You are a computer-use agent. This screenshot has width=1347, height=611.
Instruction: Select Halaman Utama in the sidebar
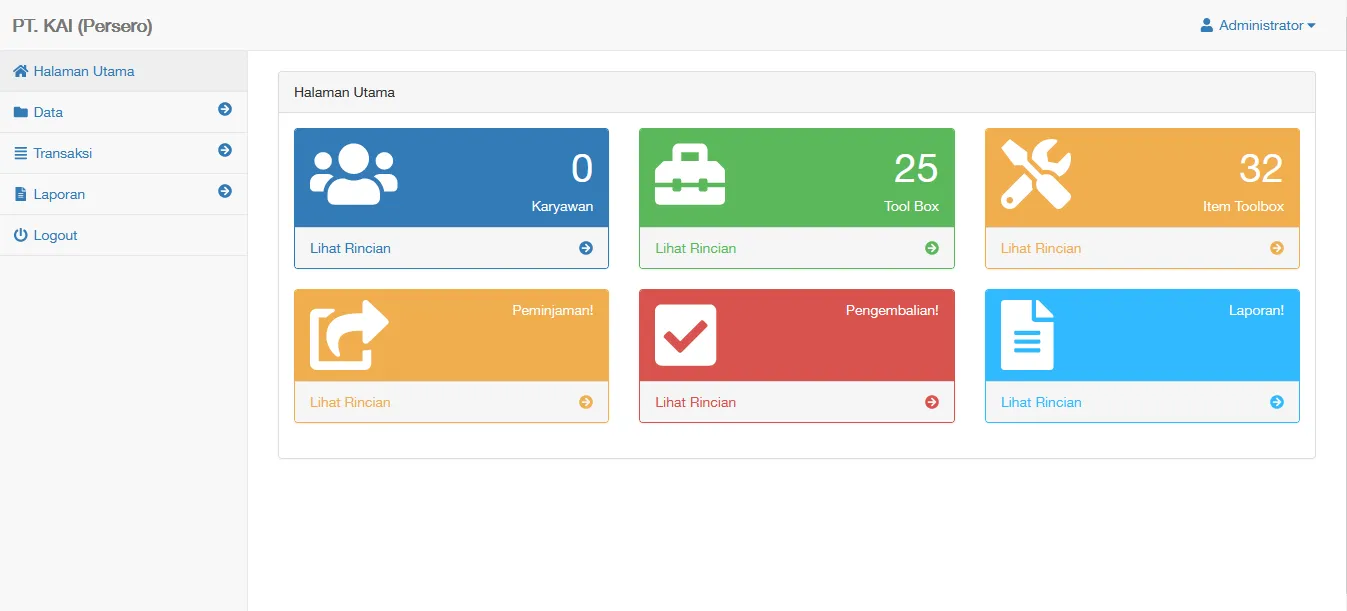tap(83, 71)
